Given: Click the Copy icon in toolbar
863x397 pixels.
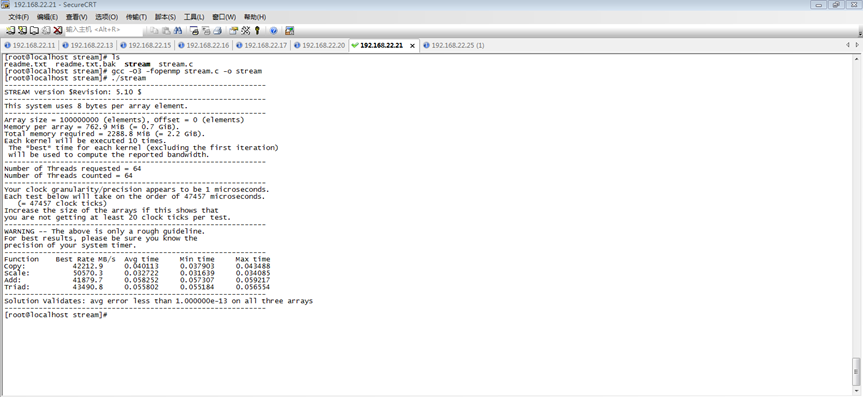Looking at the screenshot, I should coord(154,31).
